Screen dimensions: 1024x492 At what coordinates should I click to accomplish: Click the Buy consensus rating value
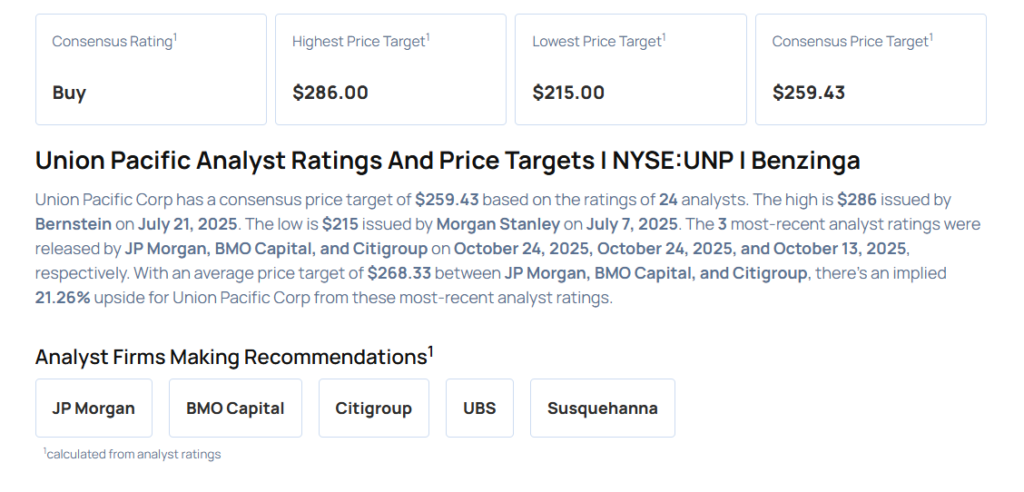pyautogui.click(x=69, y=93)
